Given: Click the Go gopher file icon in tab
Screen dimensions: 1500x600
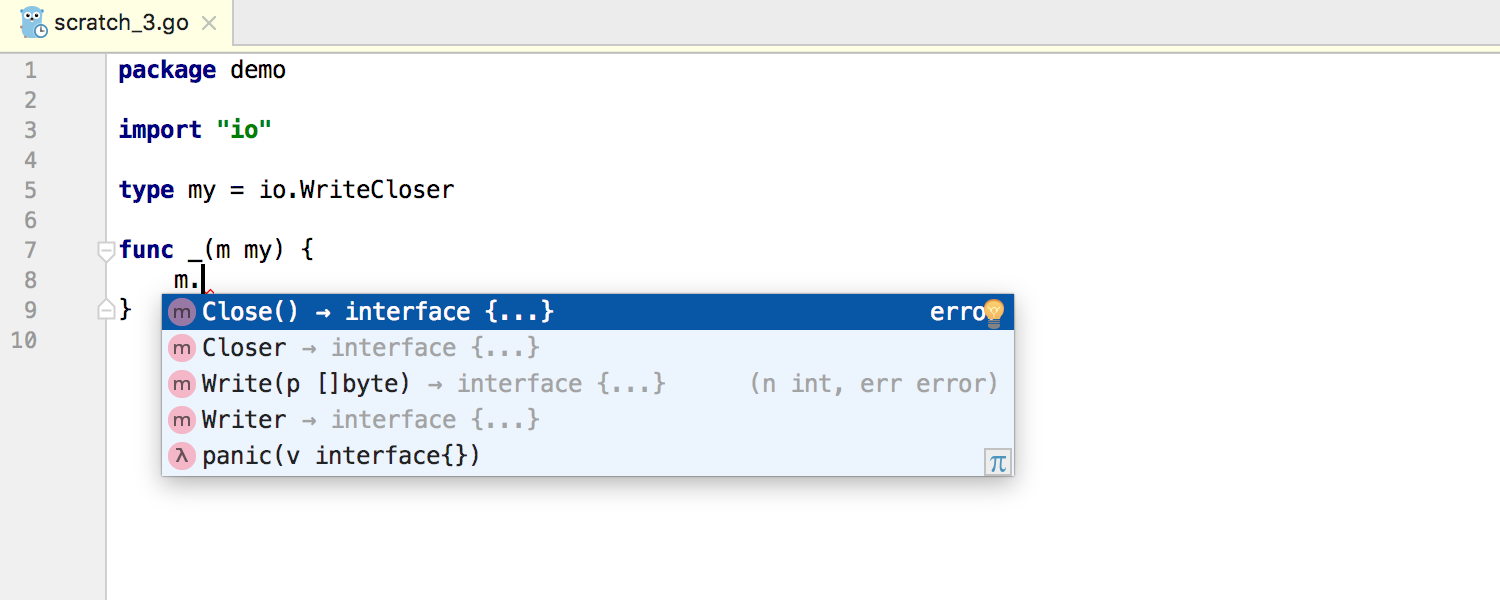Looking at the screenshot, I should click(33, 22).
